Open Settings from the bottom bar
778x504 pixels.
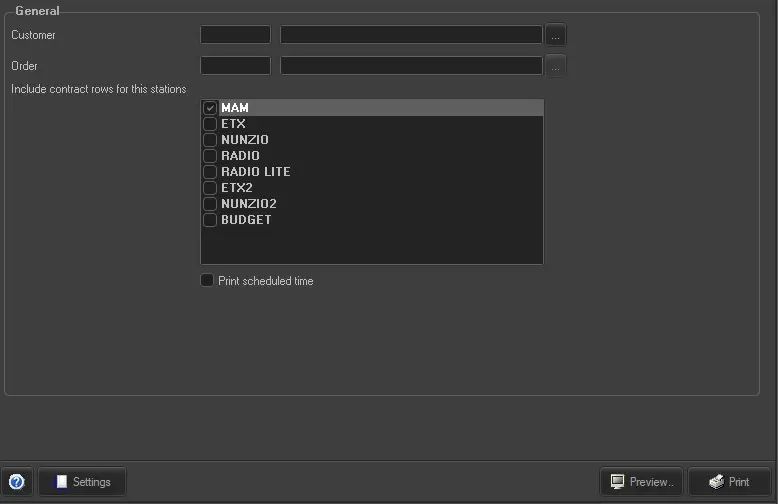82,482
